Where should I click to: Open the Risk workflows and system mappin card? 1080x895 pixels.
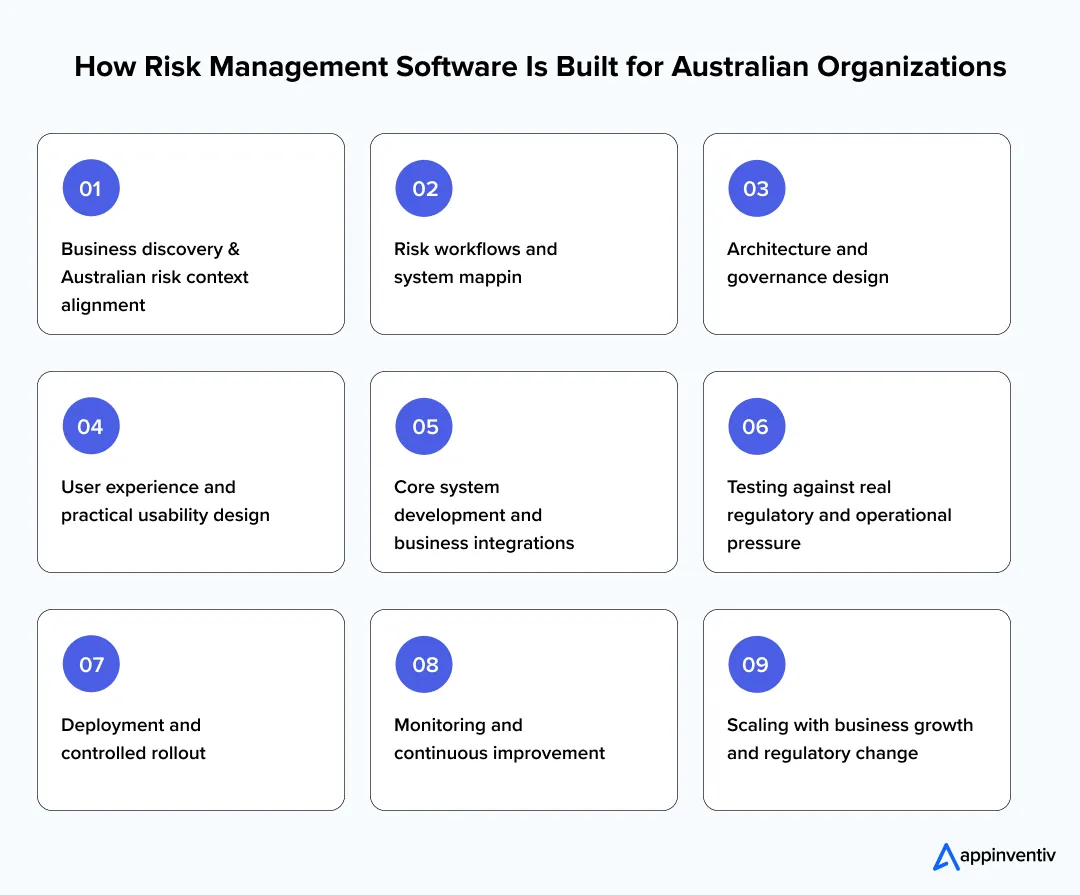tap(523, 233)
